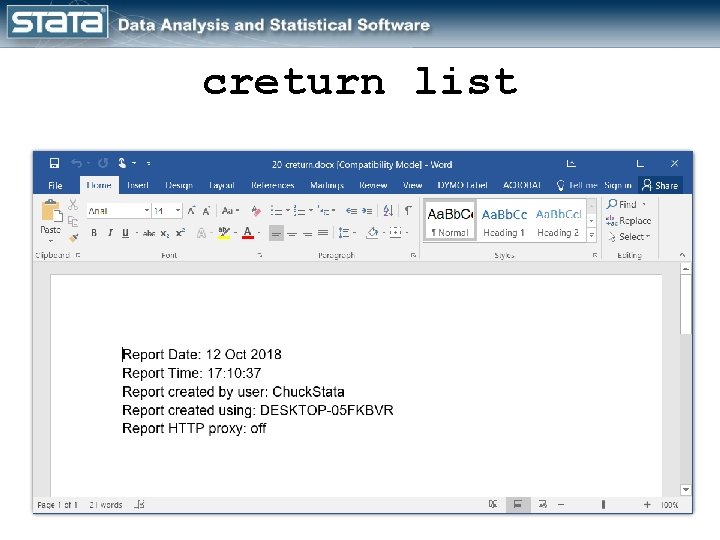Toggle Justify paragraph alignment

pos(323,233)
